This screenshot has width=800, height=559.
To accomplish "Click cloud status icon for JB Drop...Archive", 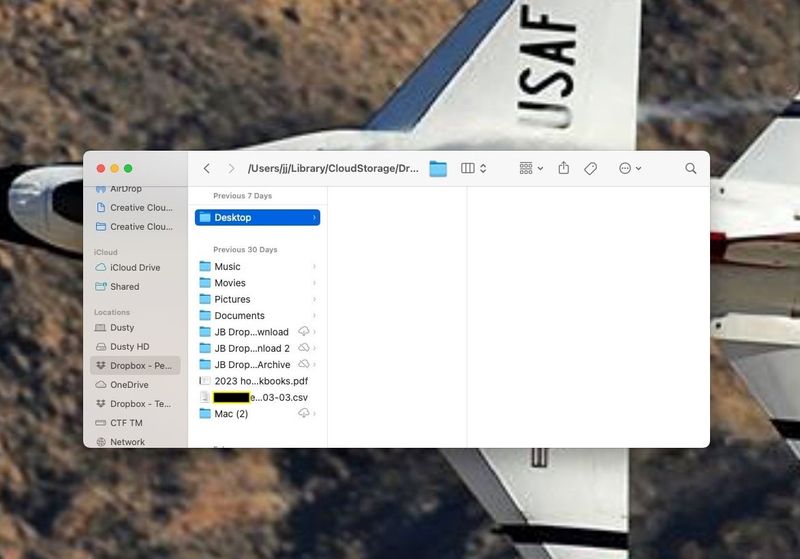I will click(x=304, y=364).
